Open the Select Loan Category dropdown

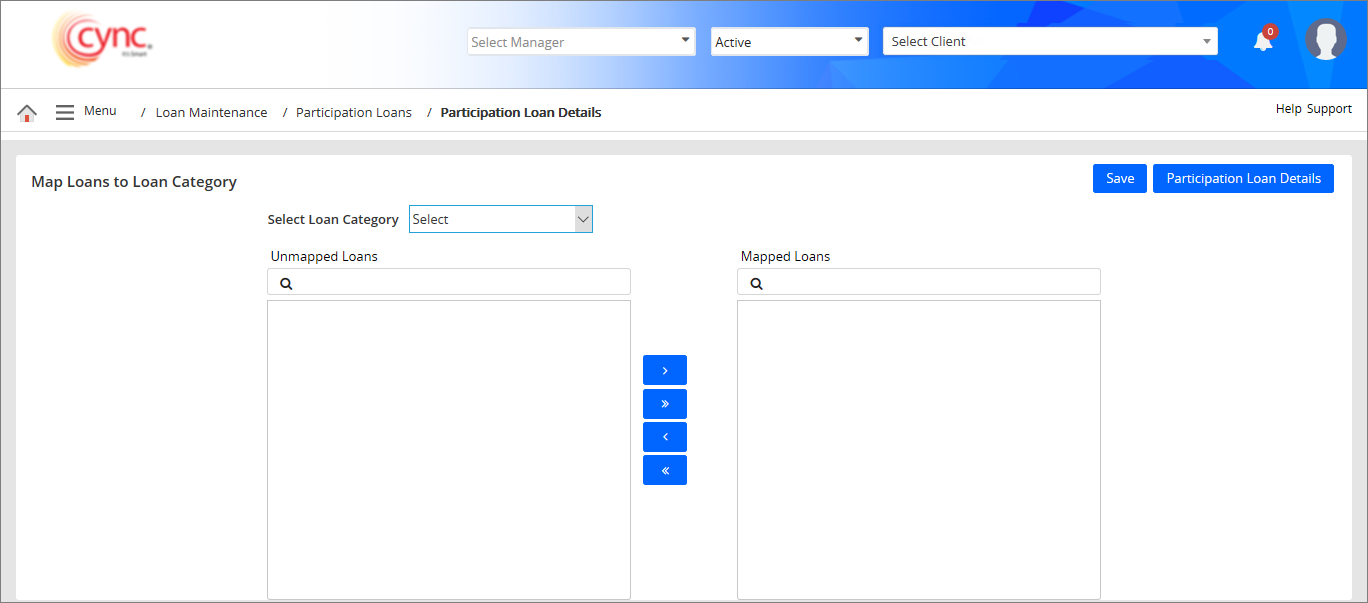pos(500,219)
